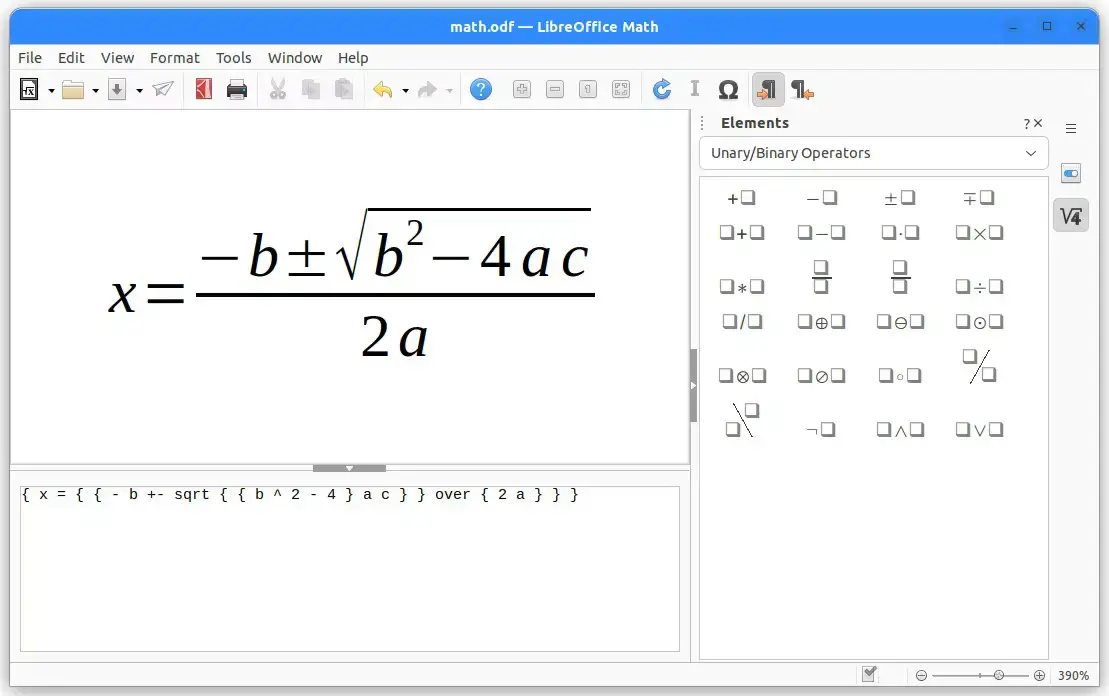This screenshot has height=696, width=1109.
Task: Click the zoom in plus on status bar
Action: pyautogui.click(x=1039, y=675)
